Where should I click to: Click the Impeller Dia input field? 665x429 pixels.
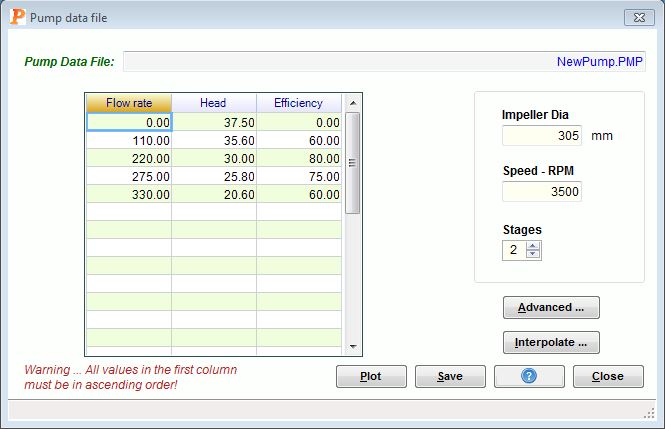pyautogui.click(x=542, y=136)
